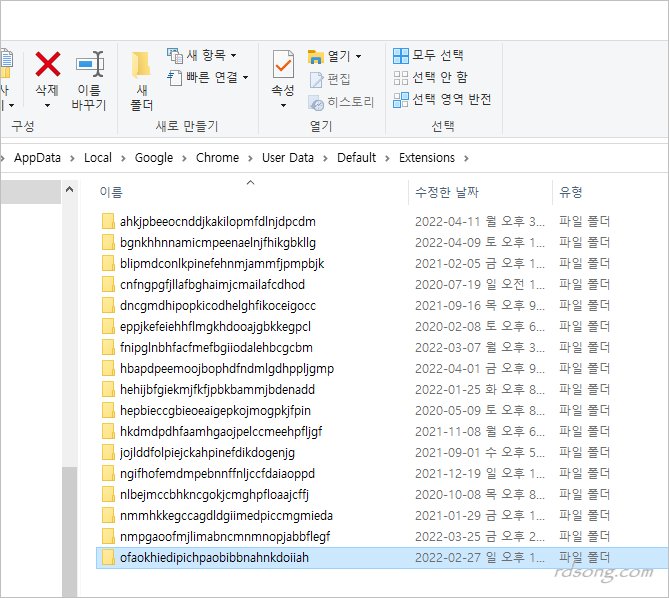669x598 pixels.
Task: Open Properties (속성) checkmark icon
Action: [x=283, y=65]
